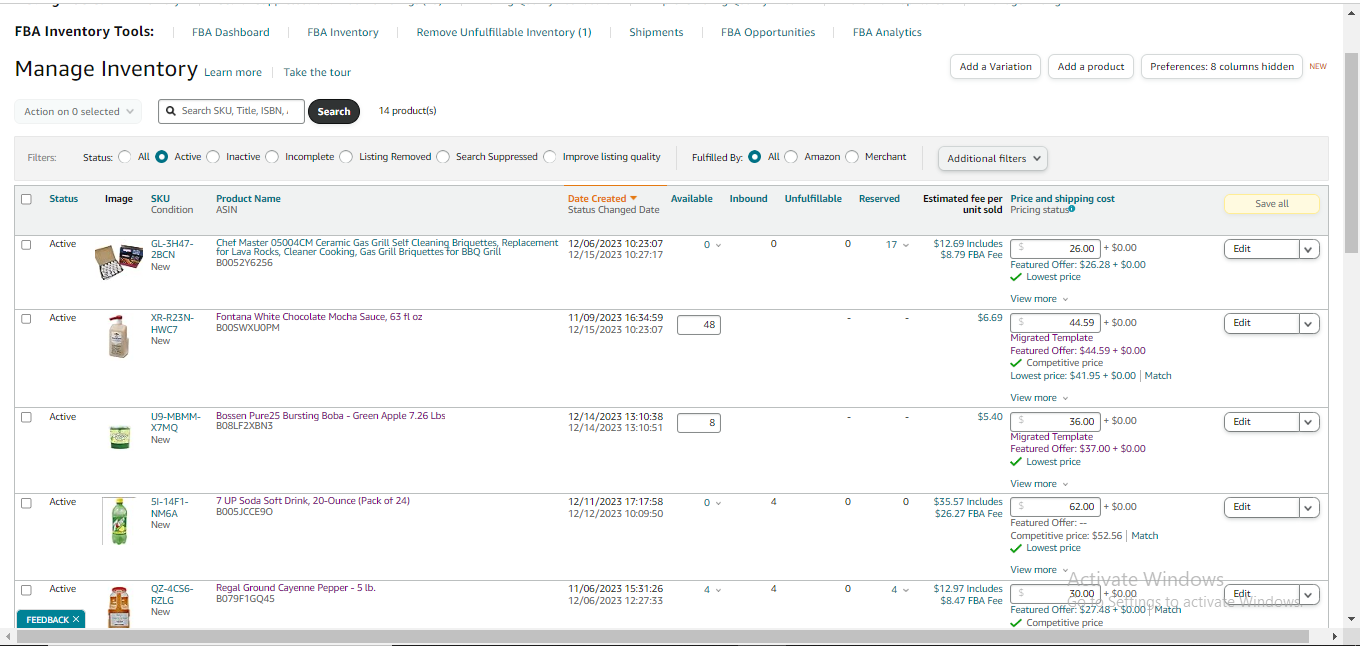This screenshot has width=1360, height=646.
Task: Select the All status radio button
Action: [125, 157]
